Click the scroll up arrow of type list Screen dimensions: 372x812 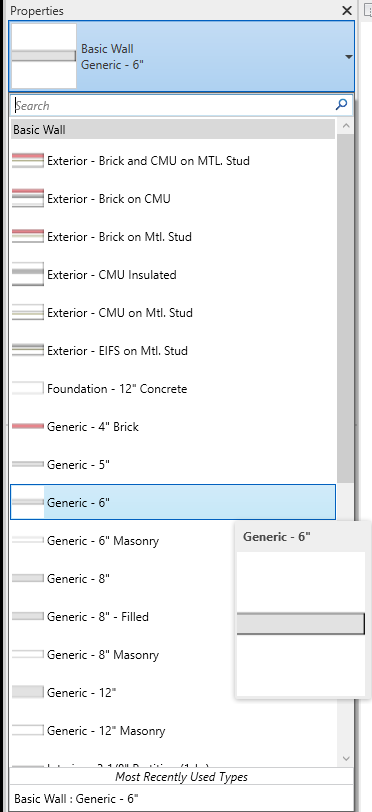(347, 125)
